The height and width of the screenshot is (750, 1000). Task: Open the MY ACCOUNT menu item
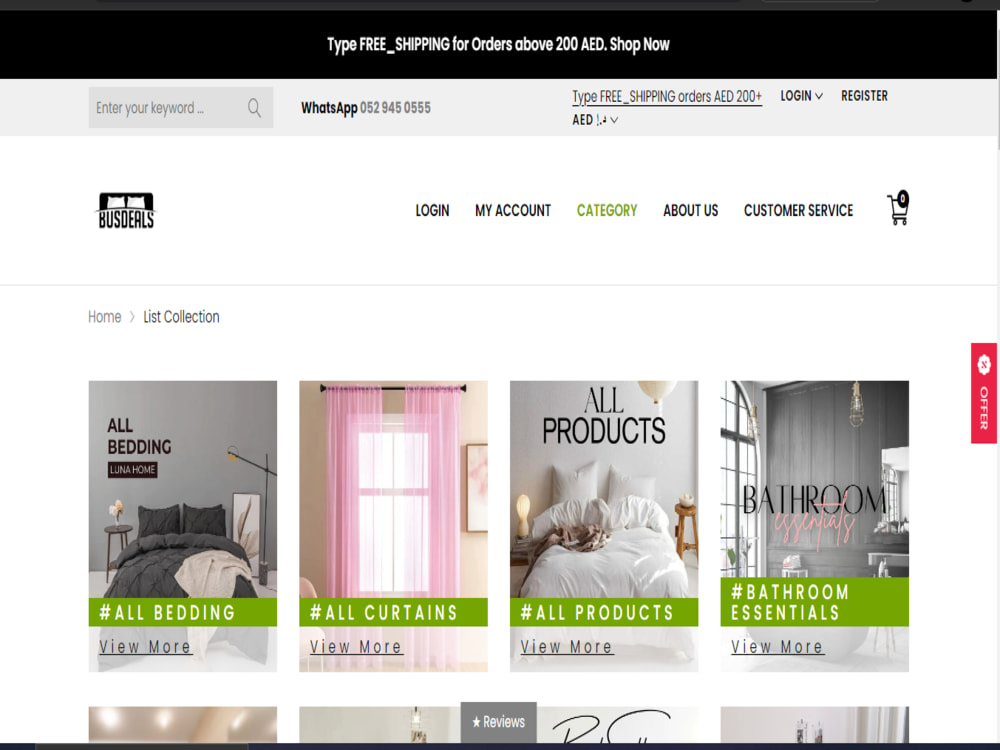point(513,210)
